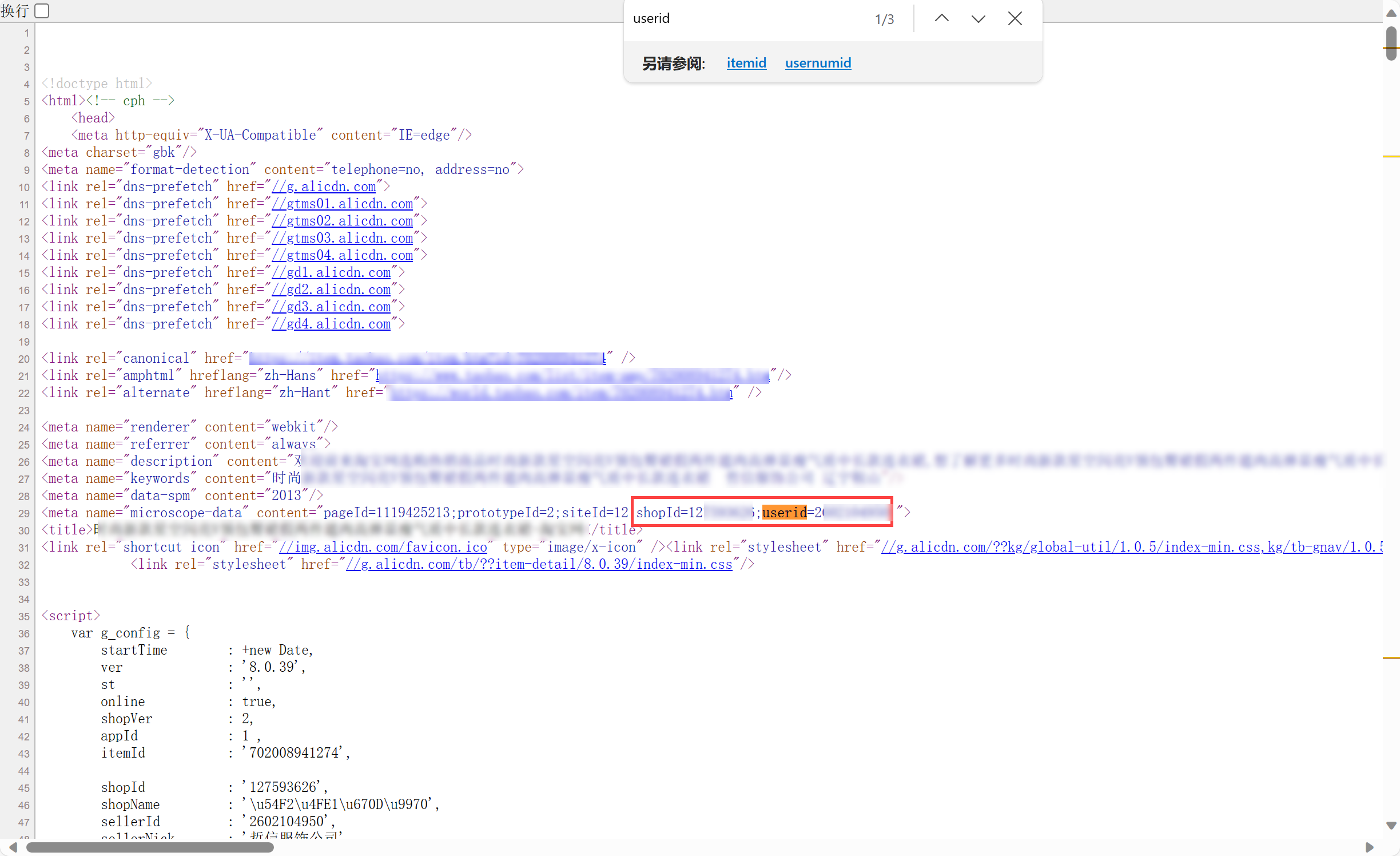Click line number 36 in gutter
The image size is (1400, 856).
coord(23,633)
